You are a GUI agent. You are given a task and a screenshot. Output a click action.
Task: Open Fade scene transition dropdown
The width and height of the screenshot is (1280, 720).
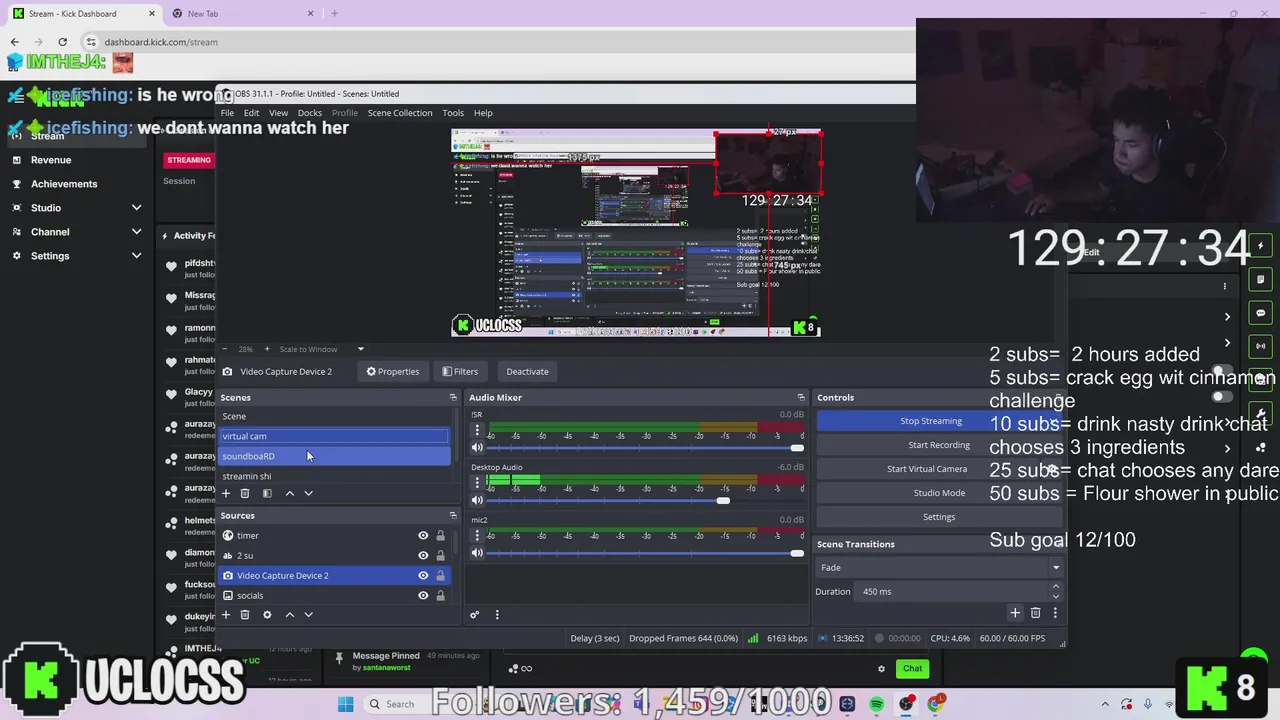tap(939, 567)
